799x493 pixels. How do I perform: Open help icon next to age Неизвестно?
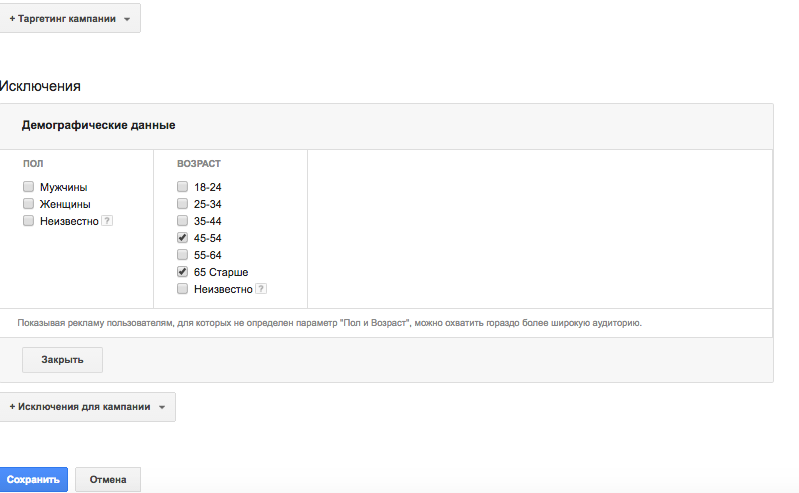coord(261,289)
